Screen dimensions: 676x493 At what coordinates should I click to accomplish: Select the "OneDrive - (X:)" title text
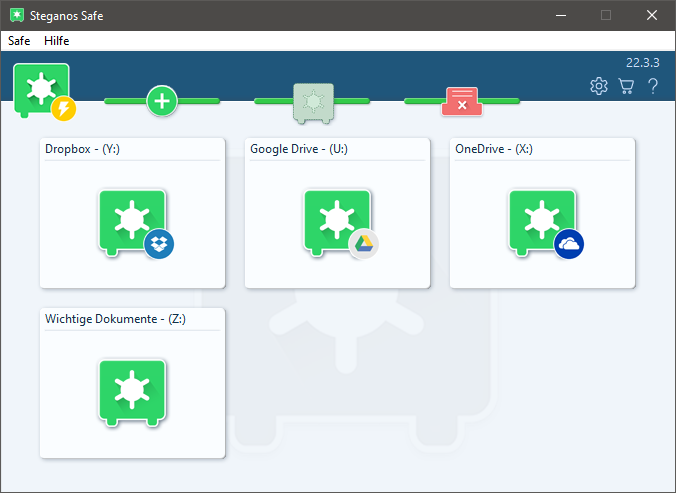tap(494, 149)
